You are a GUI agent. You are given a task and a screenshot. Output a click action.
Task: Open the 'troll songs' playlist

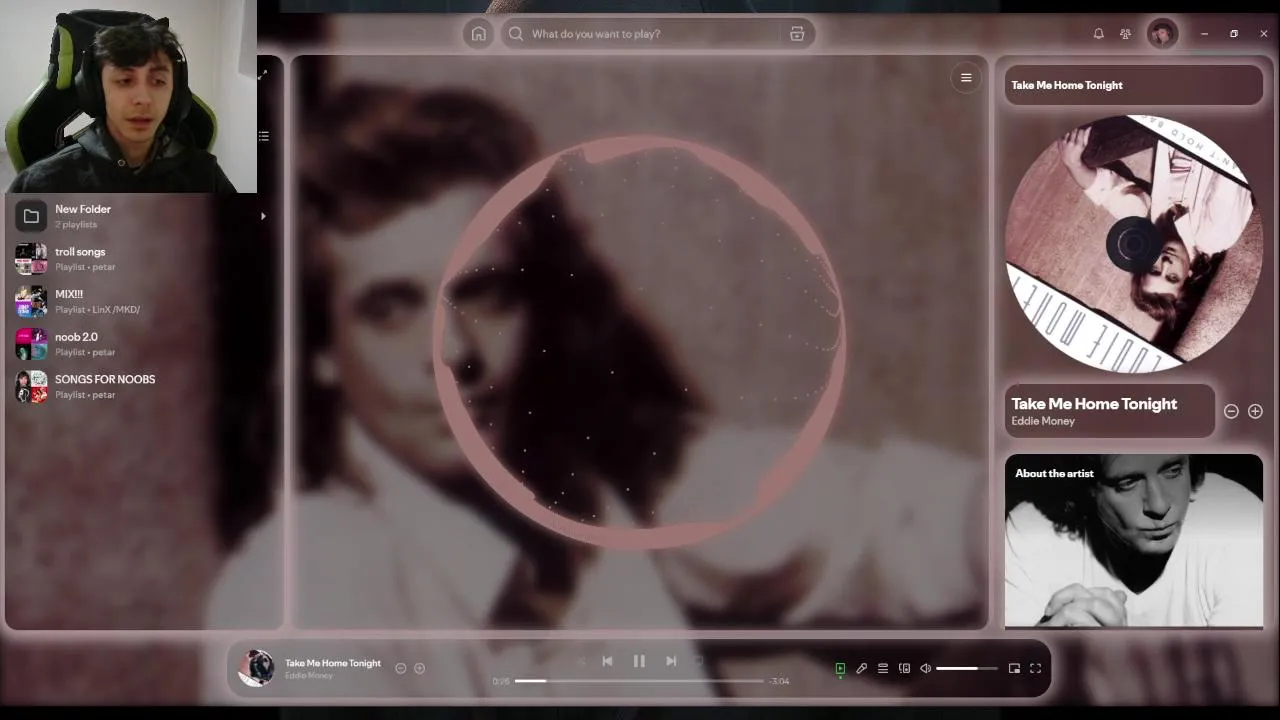click(142, 259)
